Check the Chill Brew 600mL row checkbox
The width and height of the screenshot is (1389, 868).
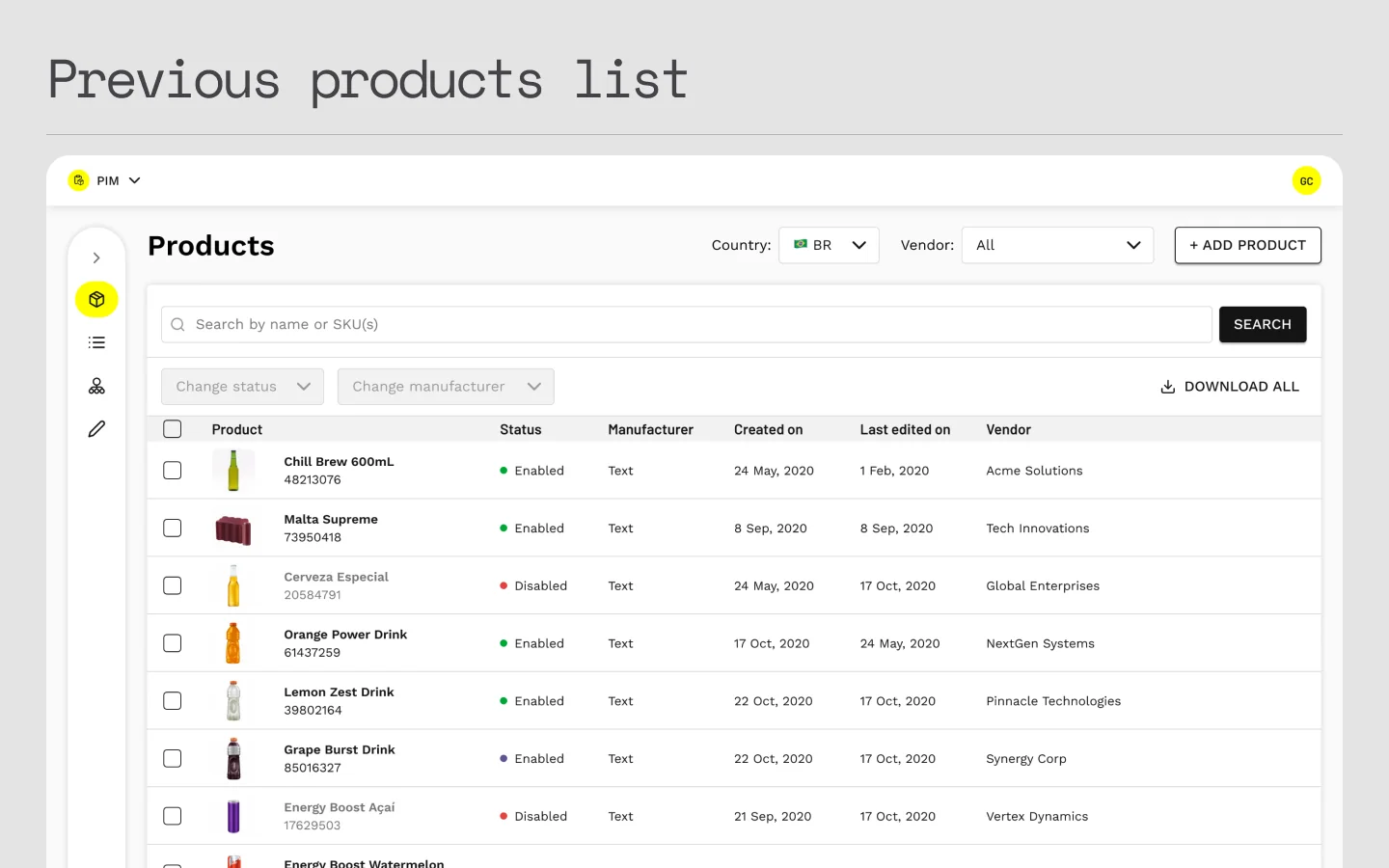173,471
